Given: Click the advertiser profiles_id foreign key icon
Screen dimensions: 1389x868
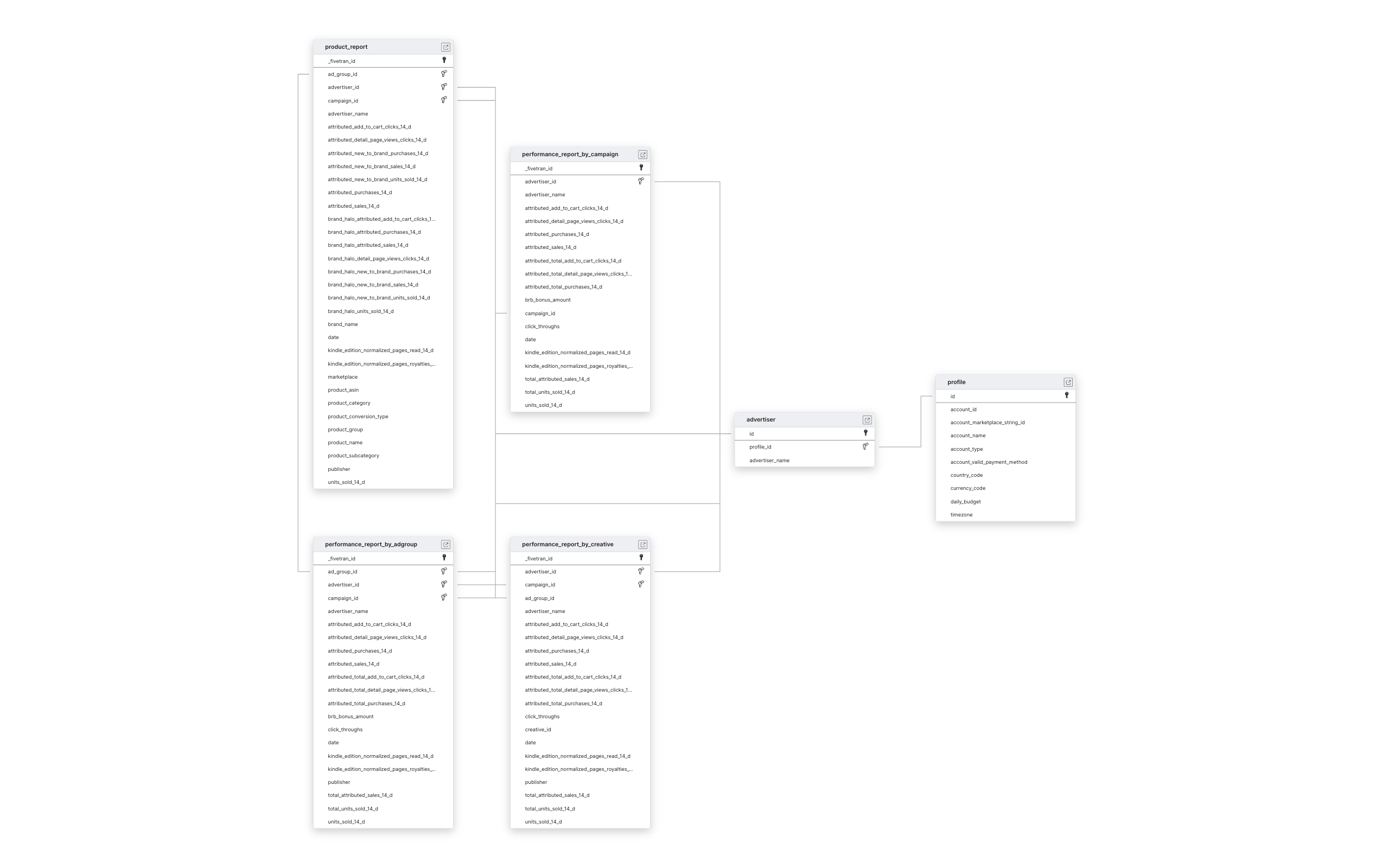Looking at the screenshot, I should [x=865, y=446].
